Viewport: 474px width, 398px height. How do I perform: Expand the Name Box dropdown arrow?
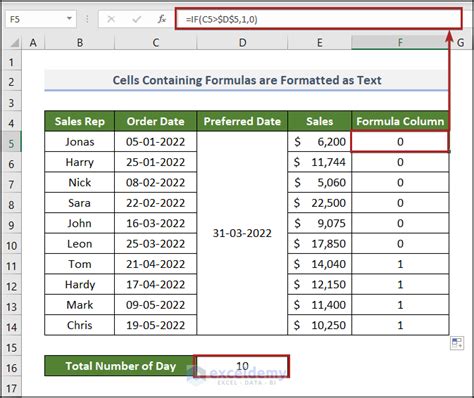(69, 19)
